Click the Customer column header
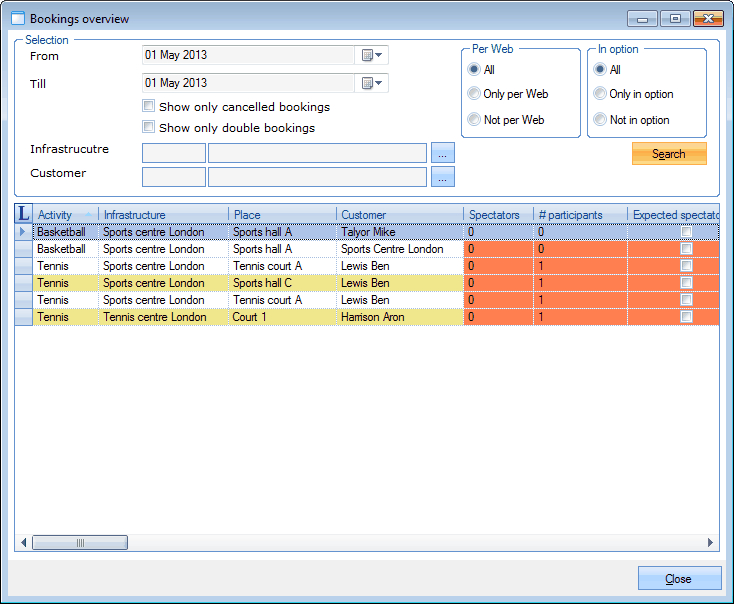The image size is (734, 604). pyautogui.click(x=399, y=215)
